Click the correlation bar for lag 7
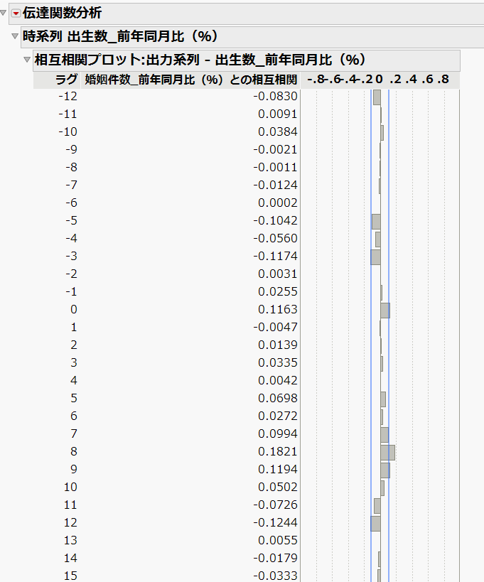Viewport: 484px width, 582px height. [x=385, y=435]
